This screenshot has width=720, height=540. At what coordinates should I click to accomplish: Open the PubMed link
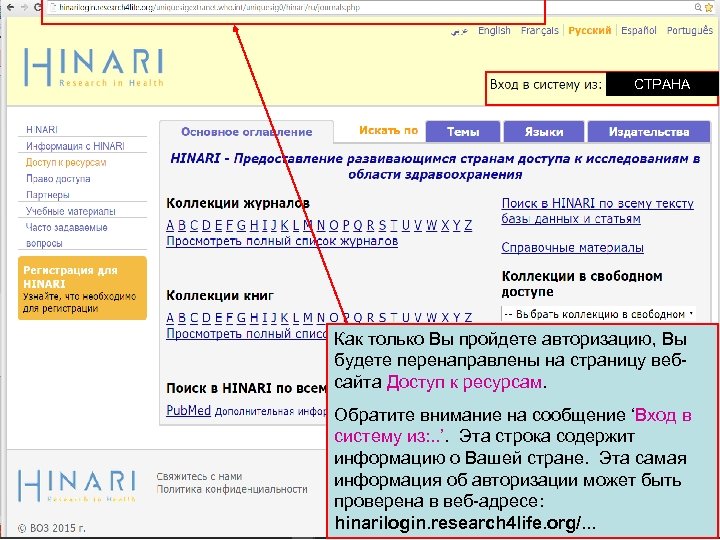[188, 410]
